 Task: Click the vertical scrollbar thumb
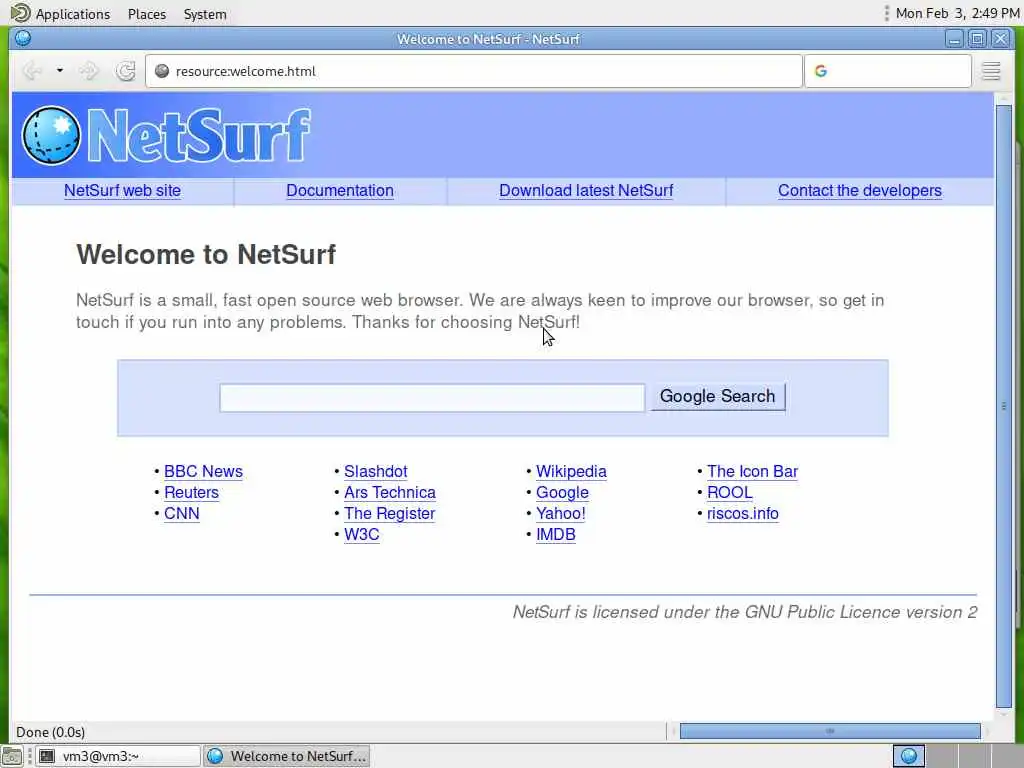click(1004, 406)
